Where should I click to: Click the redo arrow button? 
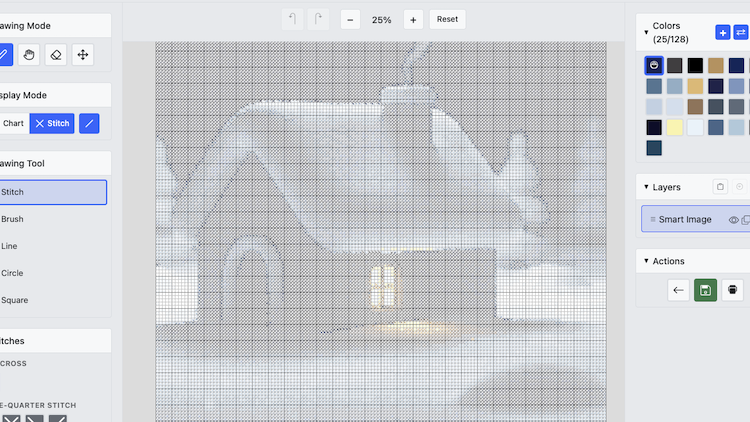(x=318, y=20)
